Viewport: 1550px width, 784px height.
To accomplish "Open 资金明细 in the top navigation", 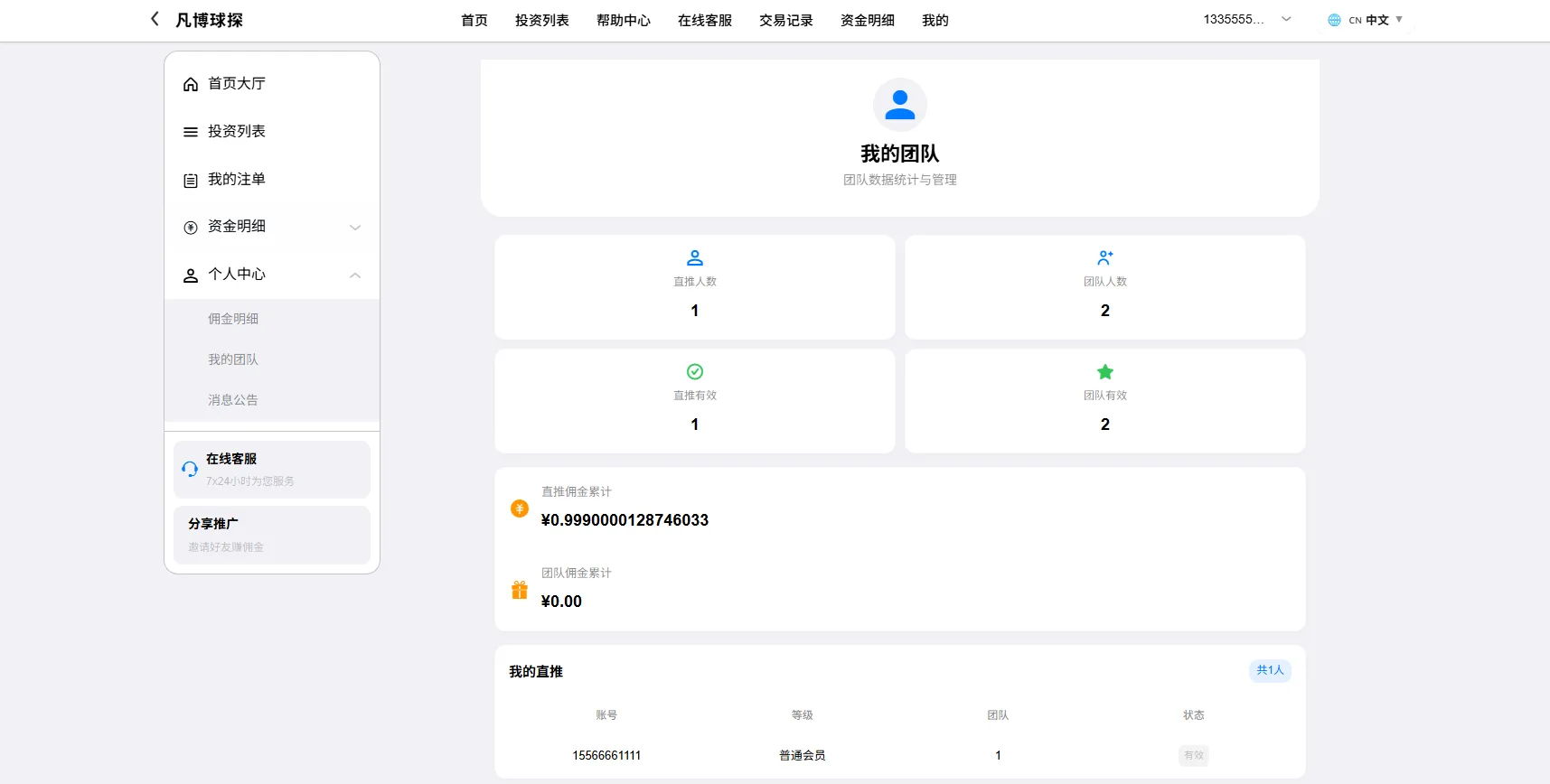I will [x=868, y=20].
